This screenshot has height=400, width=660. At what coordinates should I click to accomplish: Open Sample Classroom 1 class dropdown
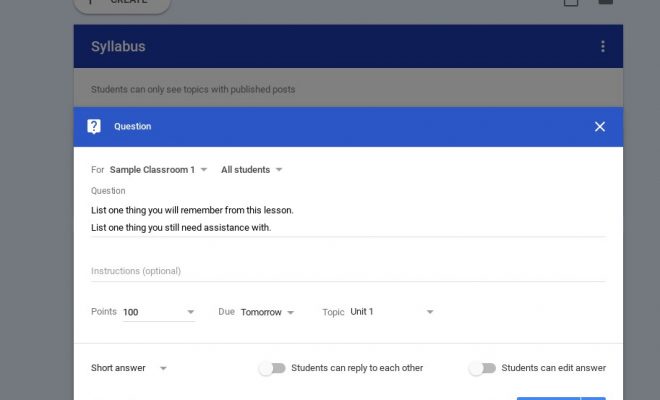[158, 170]
